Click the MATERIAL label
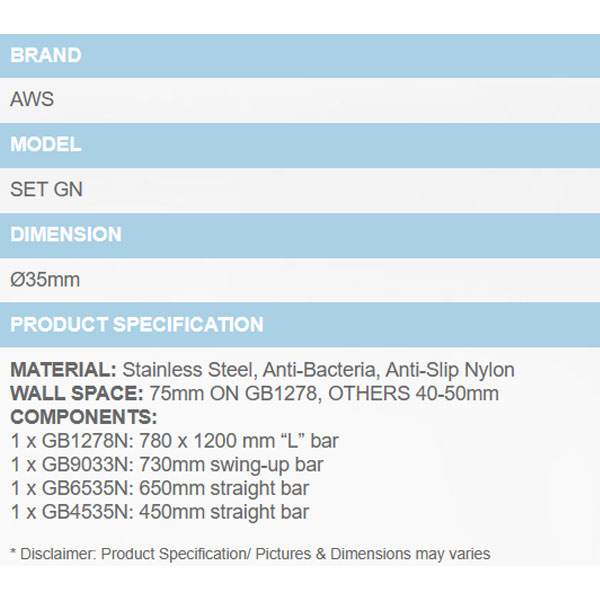Viewport: 600px width, 600px height. click(x=63, y=371)
